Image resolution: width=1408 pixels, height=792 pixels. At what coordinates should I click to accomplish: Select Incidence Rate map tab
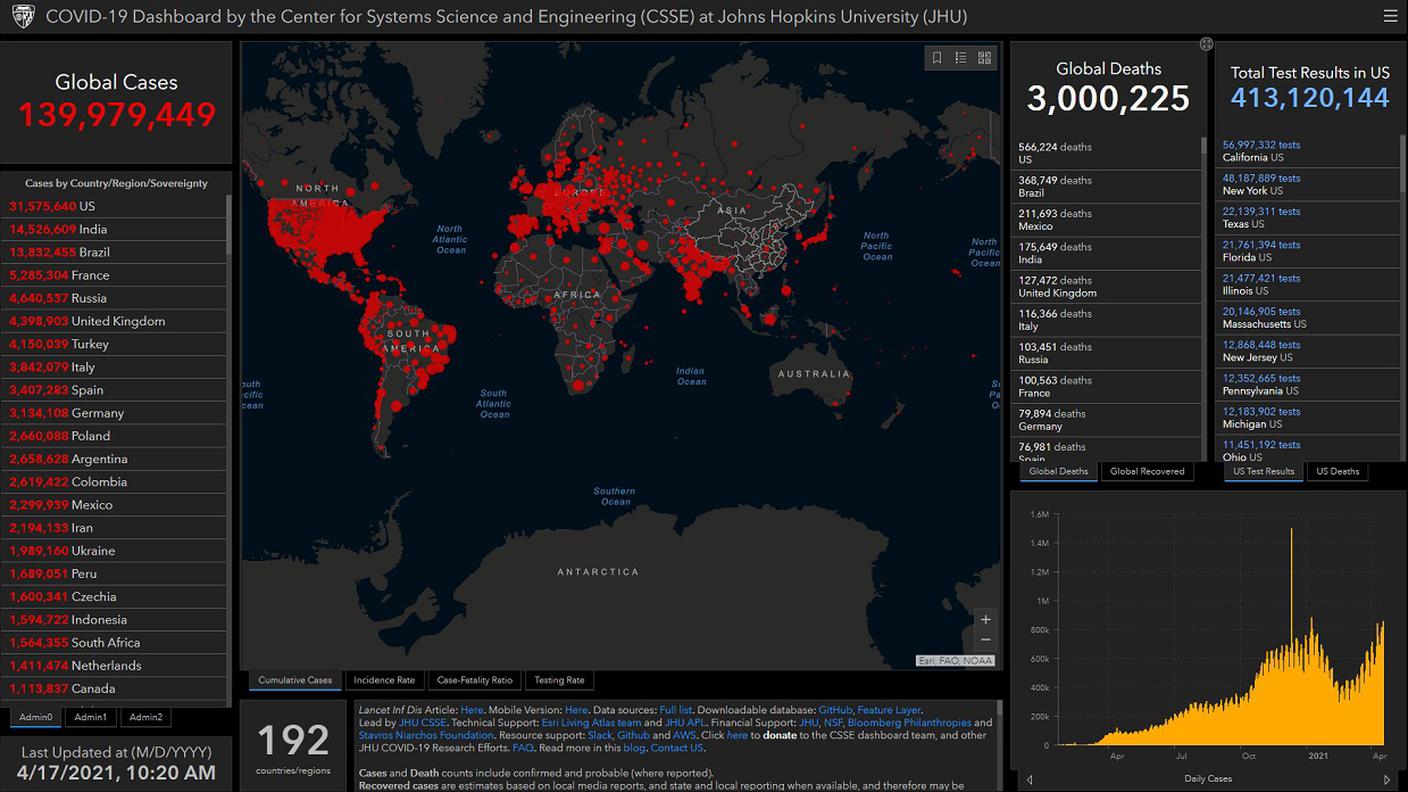point(384,680)
